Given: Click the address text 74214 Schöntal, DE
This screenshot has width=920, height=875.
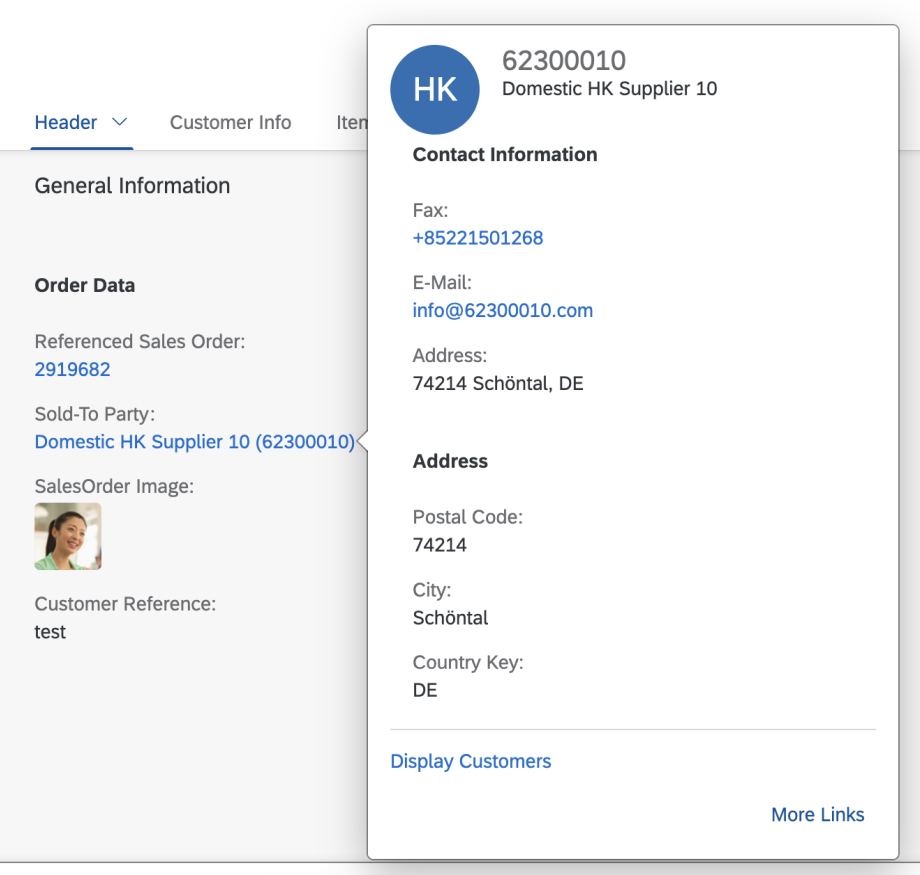Looking at the screenshot, I should (497, 383).
